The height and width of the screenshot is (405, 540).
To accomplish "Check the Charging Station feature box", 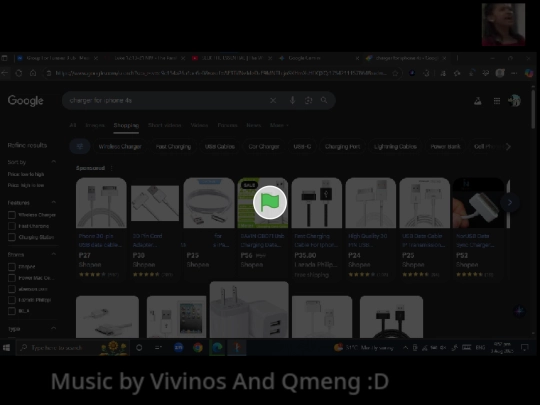I will [12, 237].
